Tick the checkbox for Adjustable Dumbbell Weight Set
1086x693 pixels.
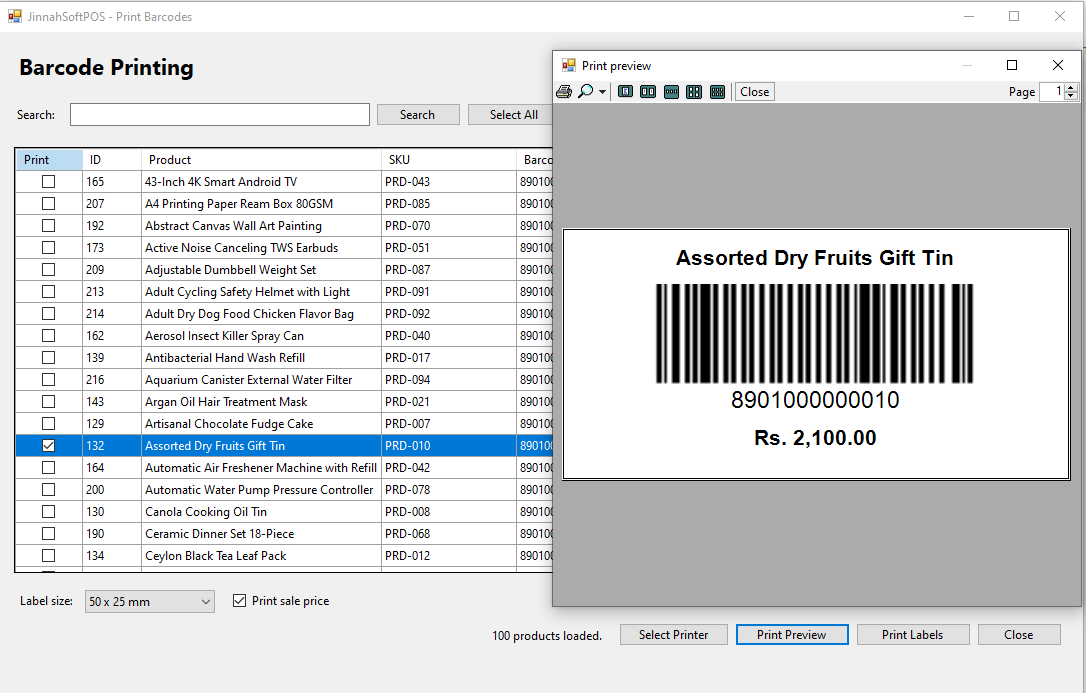point(48,269)
